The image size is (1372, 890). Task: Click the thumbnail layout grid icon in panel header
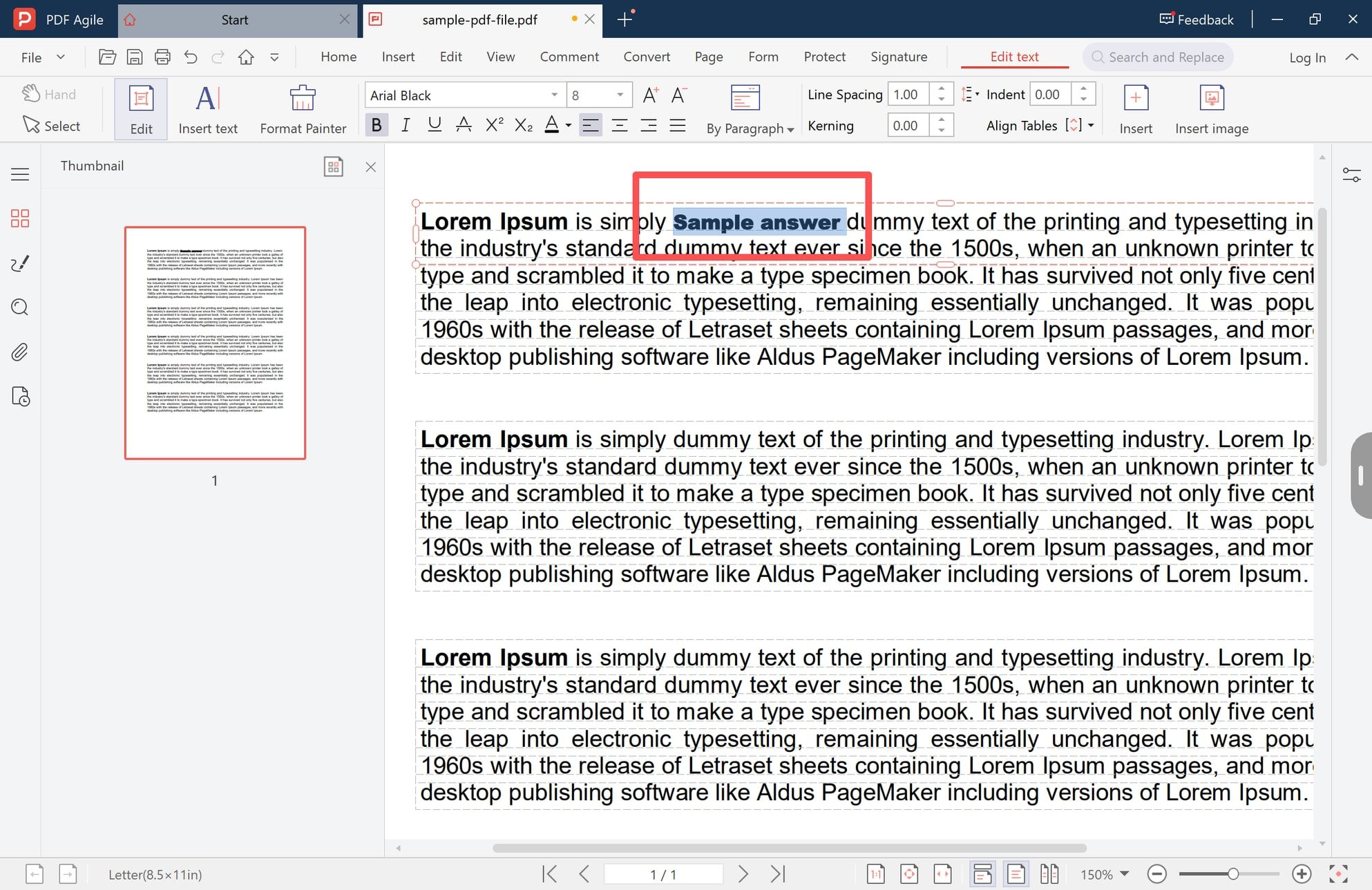[334, 167]
